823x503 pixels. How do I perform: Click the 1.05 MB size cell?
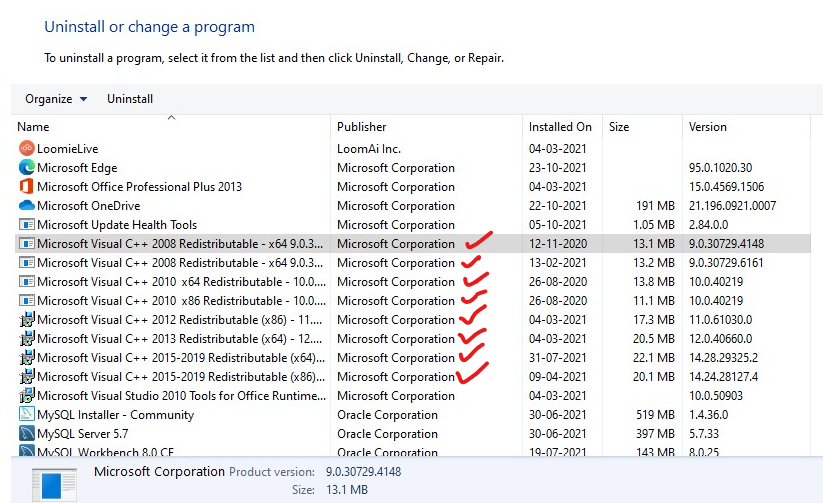coord(653,225)
